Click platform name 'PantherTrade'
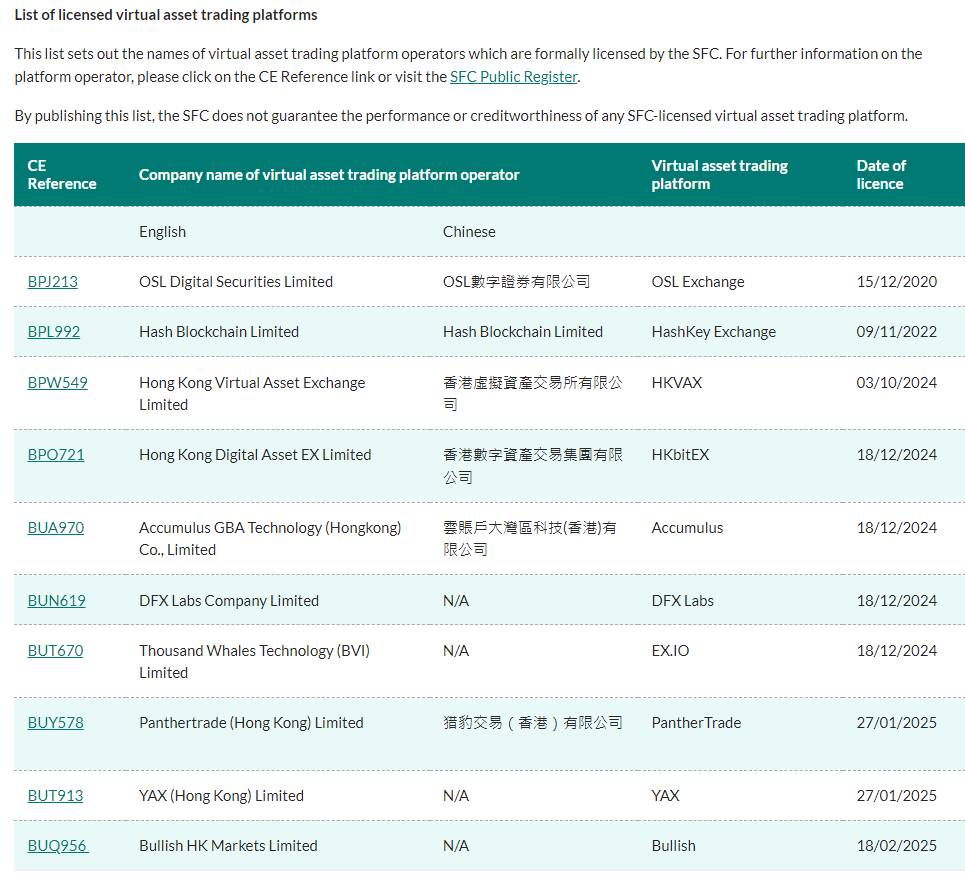965x877 pixels. (697, 723)
